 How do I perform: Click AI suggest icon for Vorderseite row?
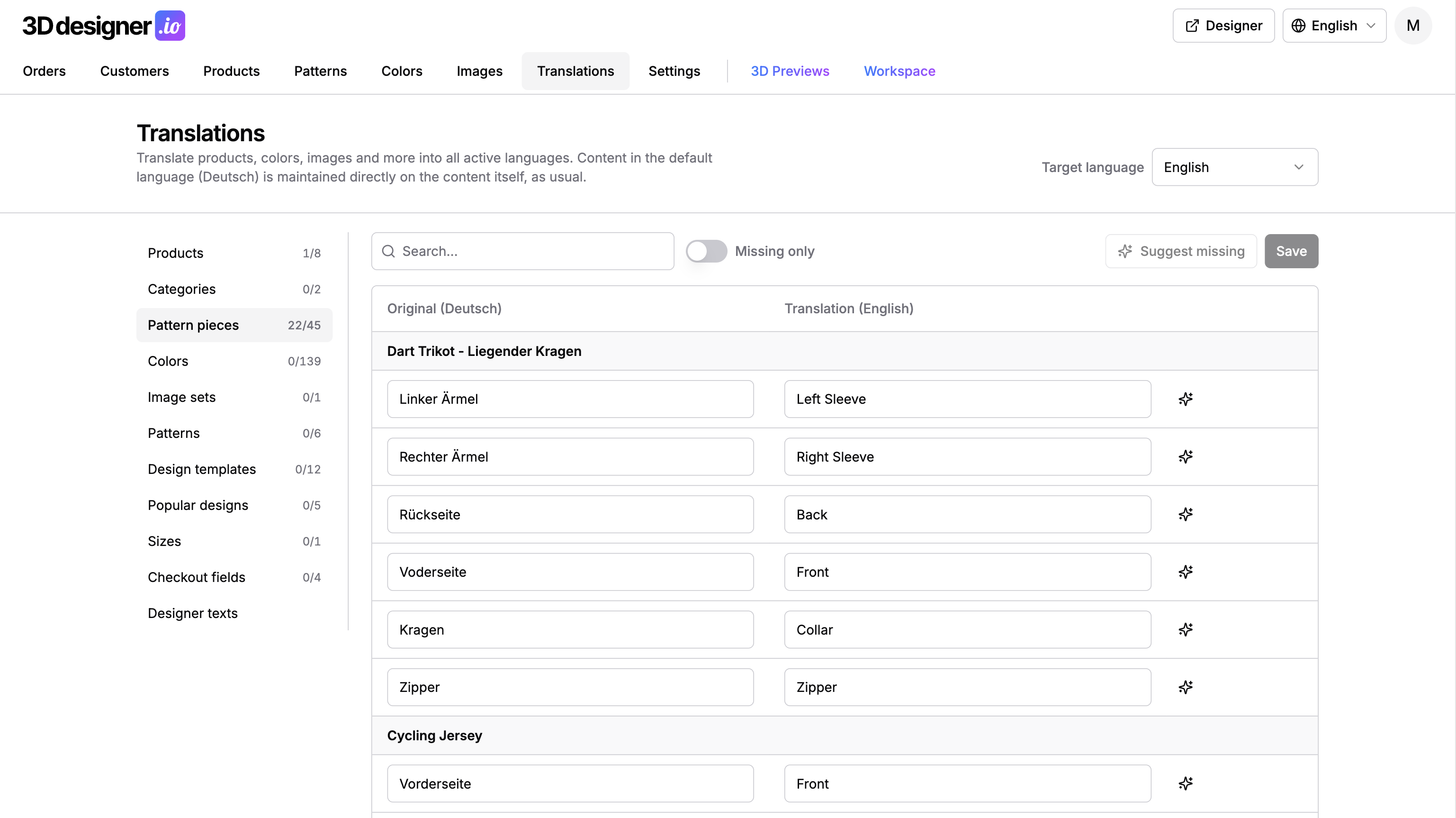(1185, 783)
